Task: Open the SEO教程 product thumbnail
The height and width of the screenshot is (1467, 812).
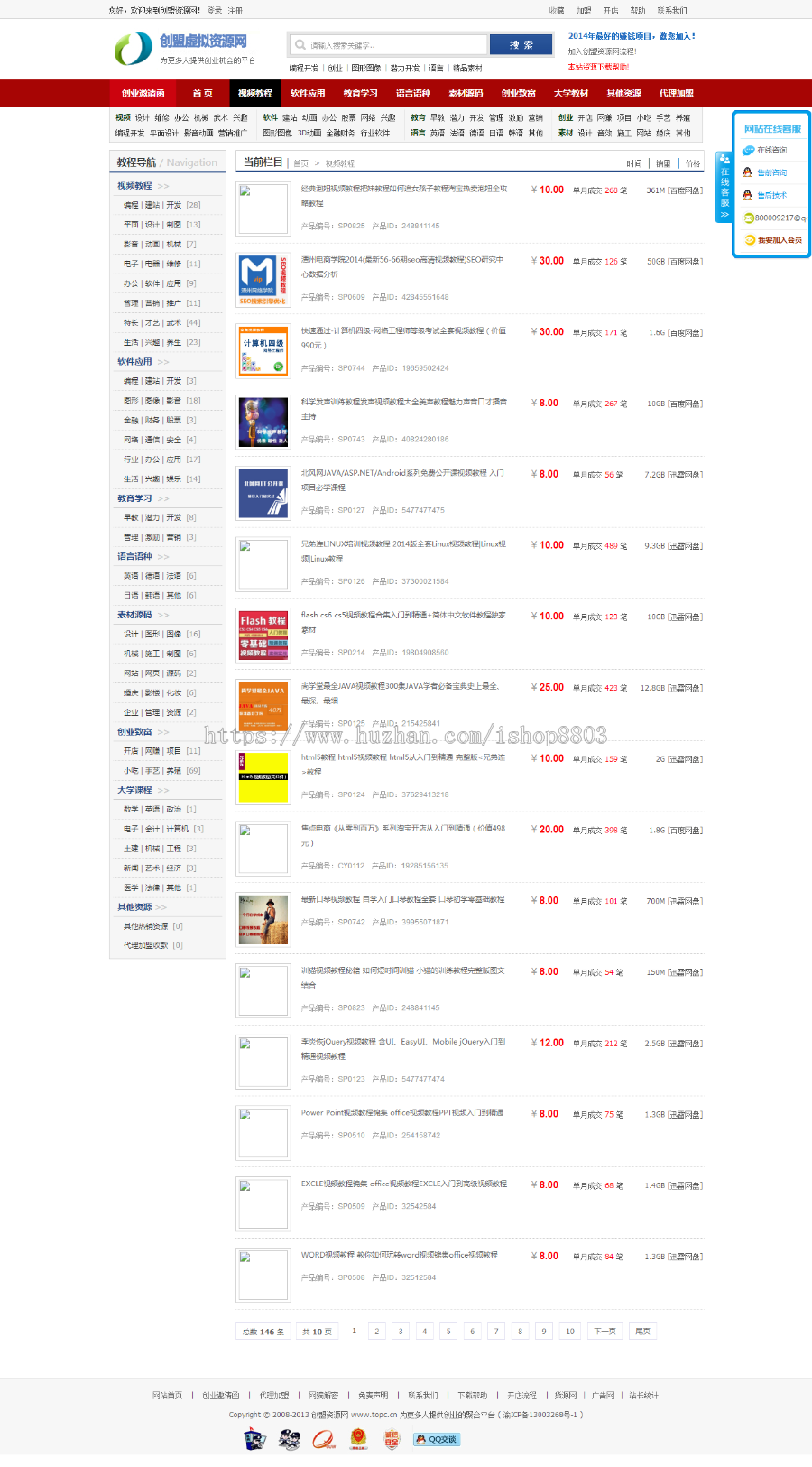Action: click(263, 280)
